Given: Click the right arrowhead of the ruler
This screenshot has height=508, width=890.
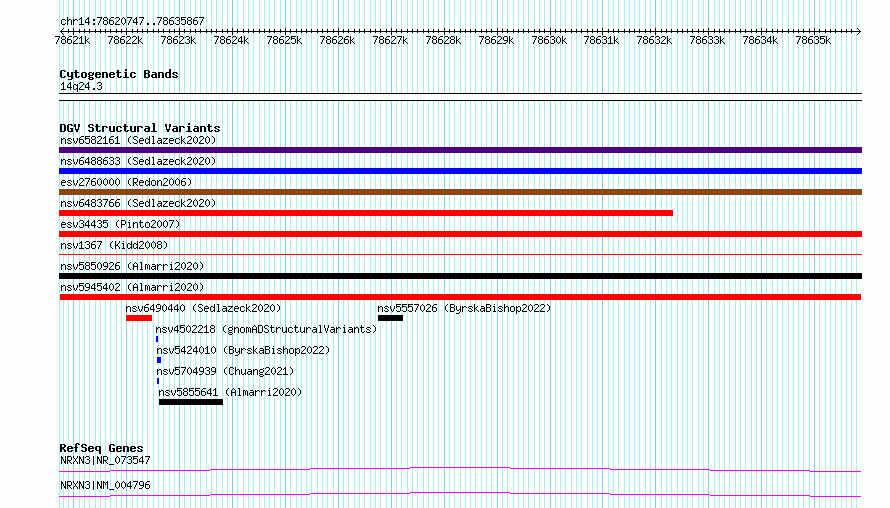Looking at the screenshot, I should 859,31.
